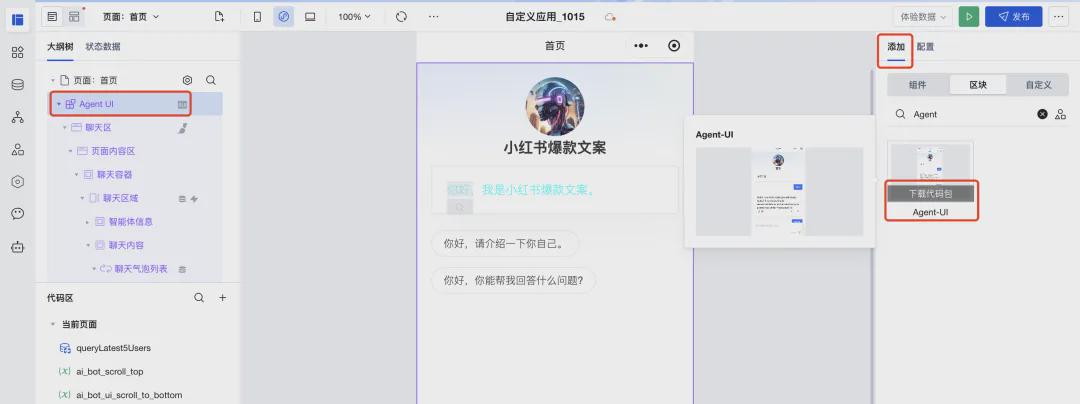Viewport: 1080px width, 404px height.
Task: Click the 你好，你能帮我回答什么问题? suggestion
Action: [x=513, y=280]
